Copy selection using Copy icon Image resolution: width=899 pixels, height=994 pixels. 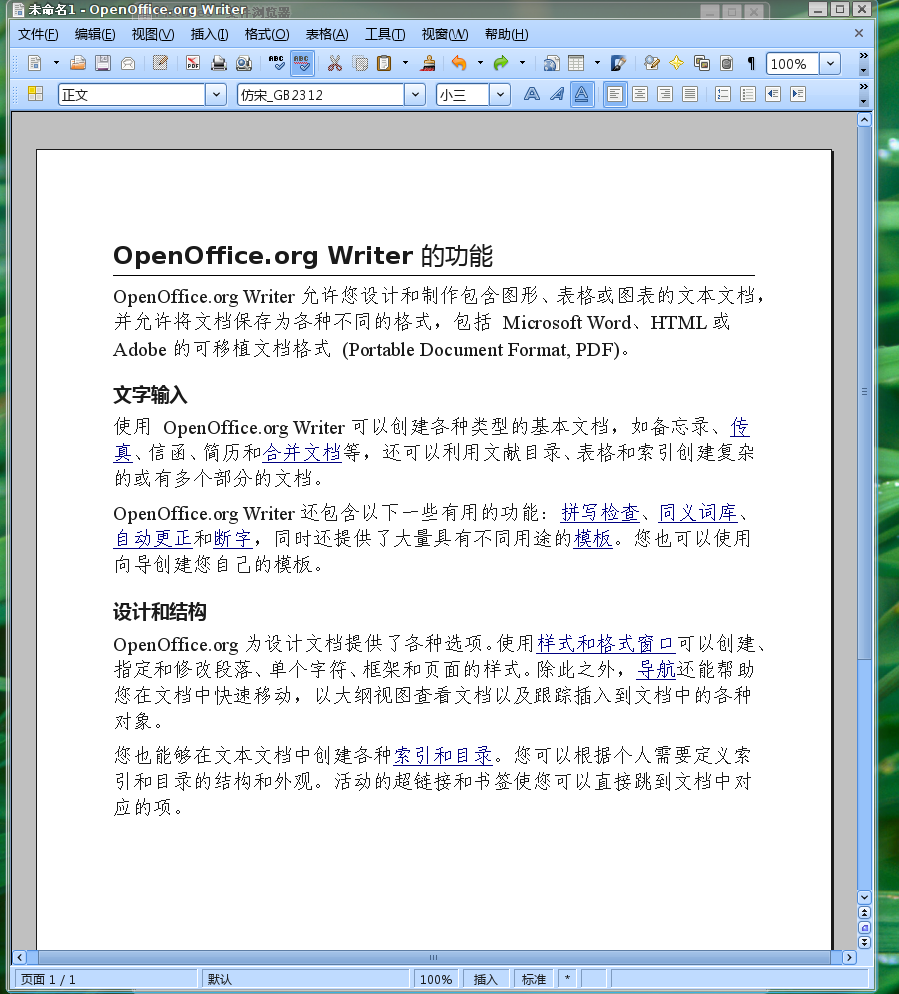pyautogui.click(x=360, y=63)
